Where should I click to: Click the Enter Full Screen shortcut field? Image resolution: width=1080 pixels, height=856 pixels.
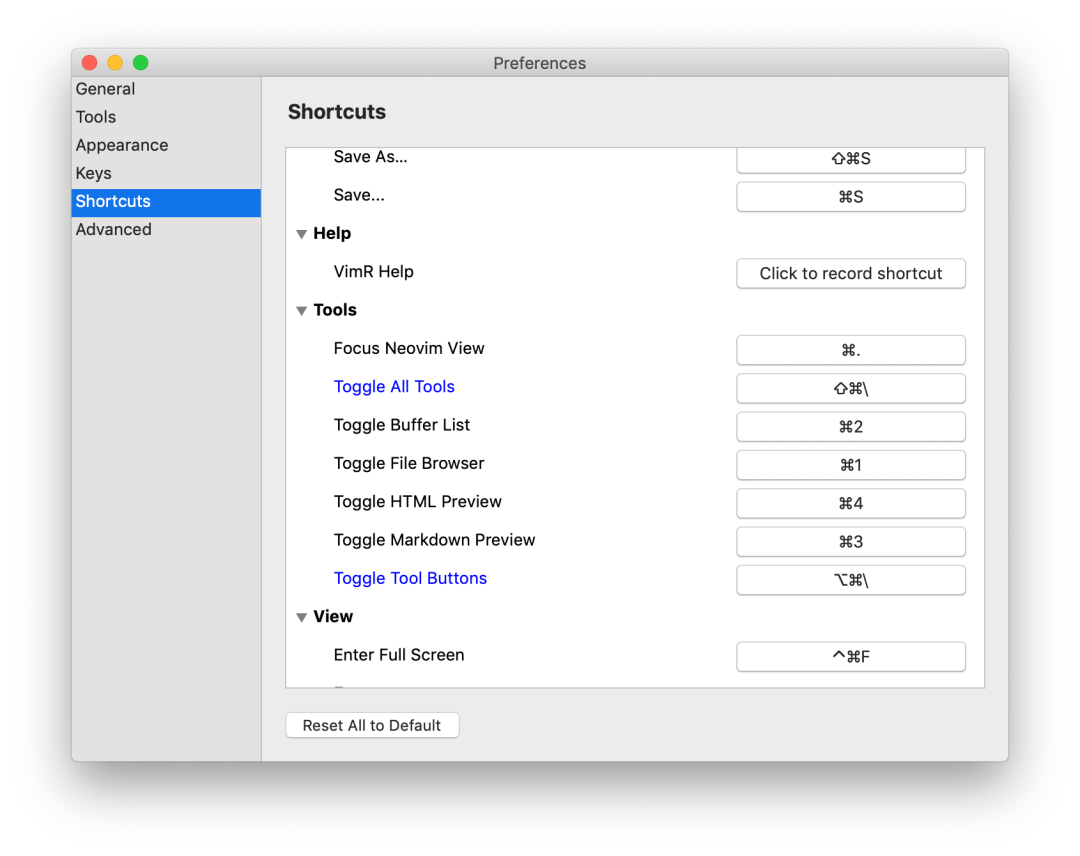pyautogui.click(x=851, y=656)
